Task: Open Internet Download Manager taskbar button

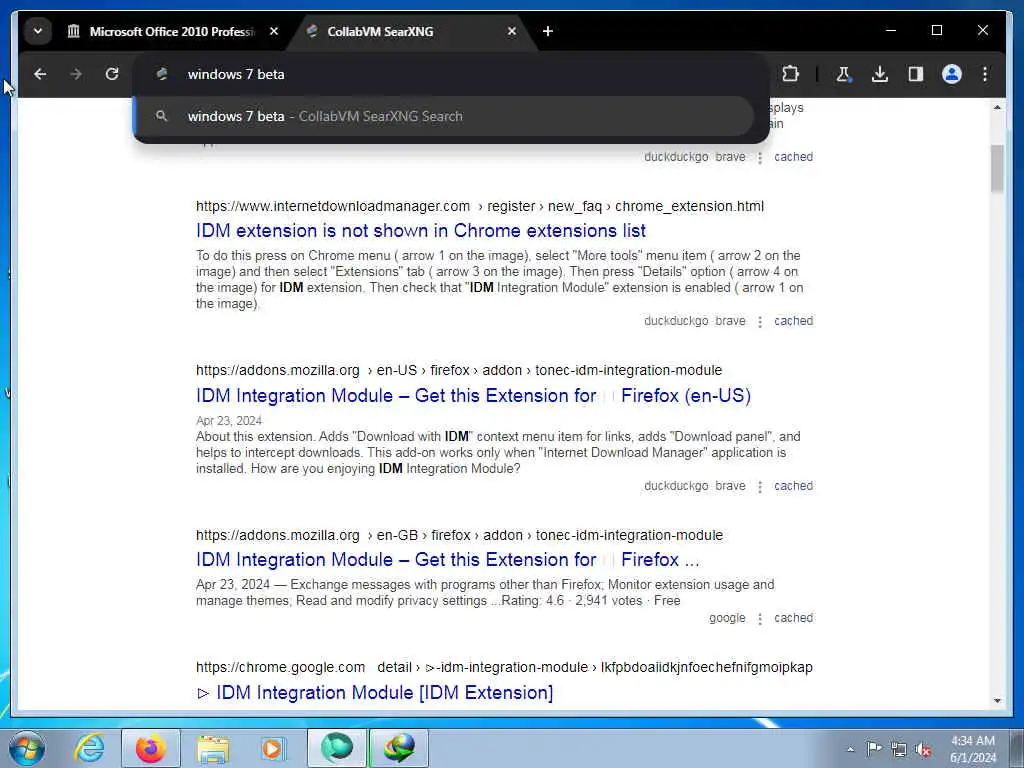Action: click(x=399, y=748)
